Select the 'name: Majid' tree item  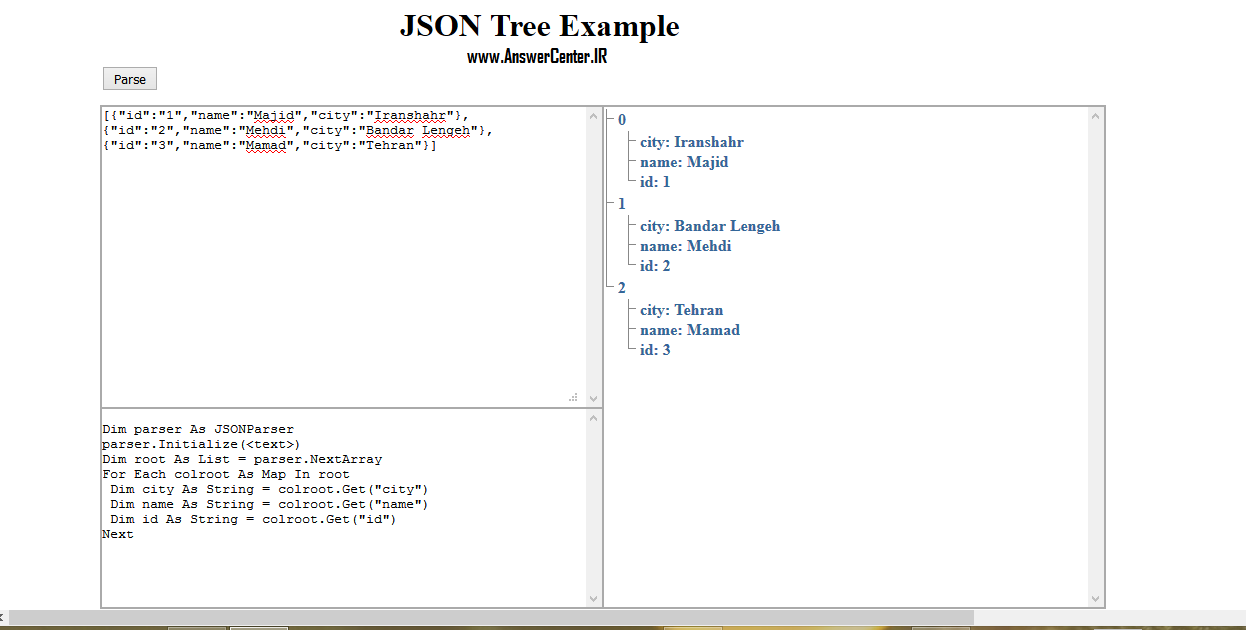coord(684,162)
